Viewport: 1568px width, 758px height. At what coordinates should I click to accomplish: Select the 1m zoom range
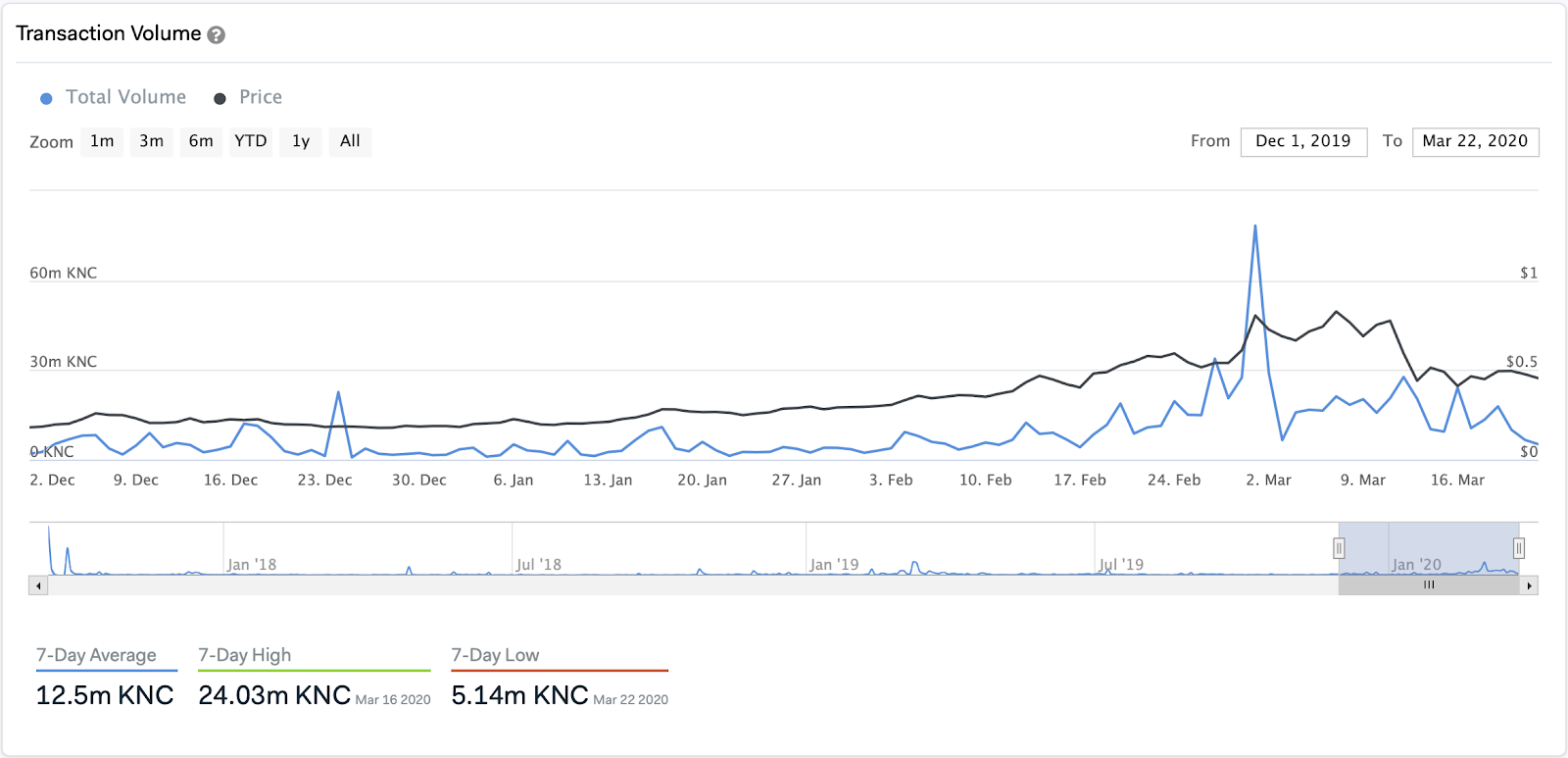[102, 141]
